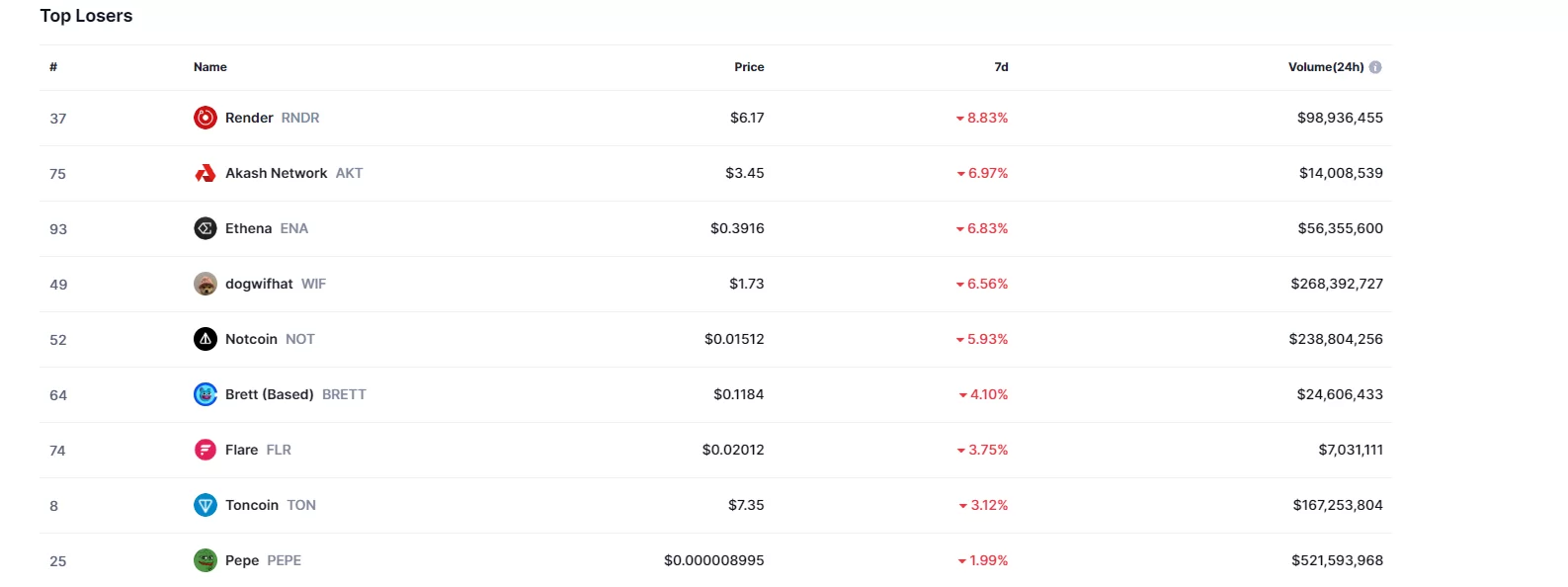Click the Flare coin logo icon

click(x=205, y=450)
